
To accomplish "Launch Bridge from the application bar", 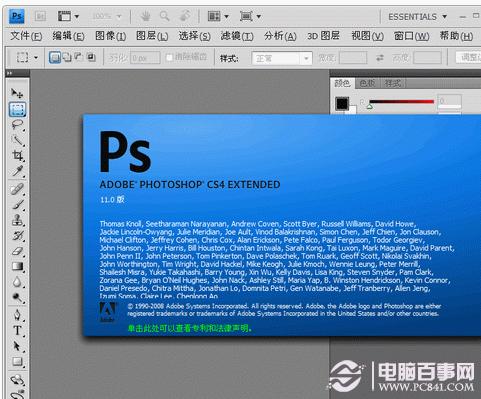I will 40,16.
